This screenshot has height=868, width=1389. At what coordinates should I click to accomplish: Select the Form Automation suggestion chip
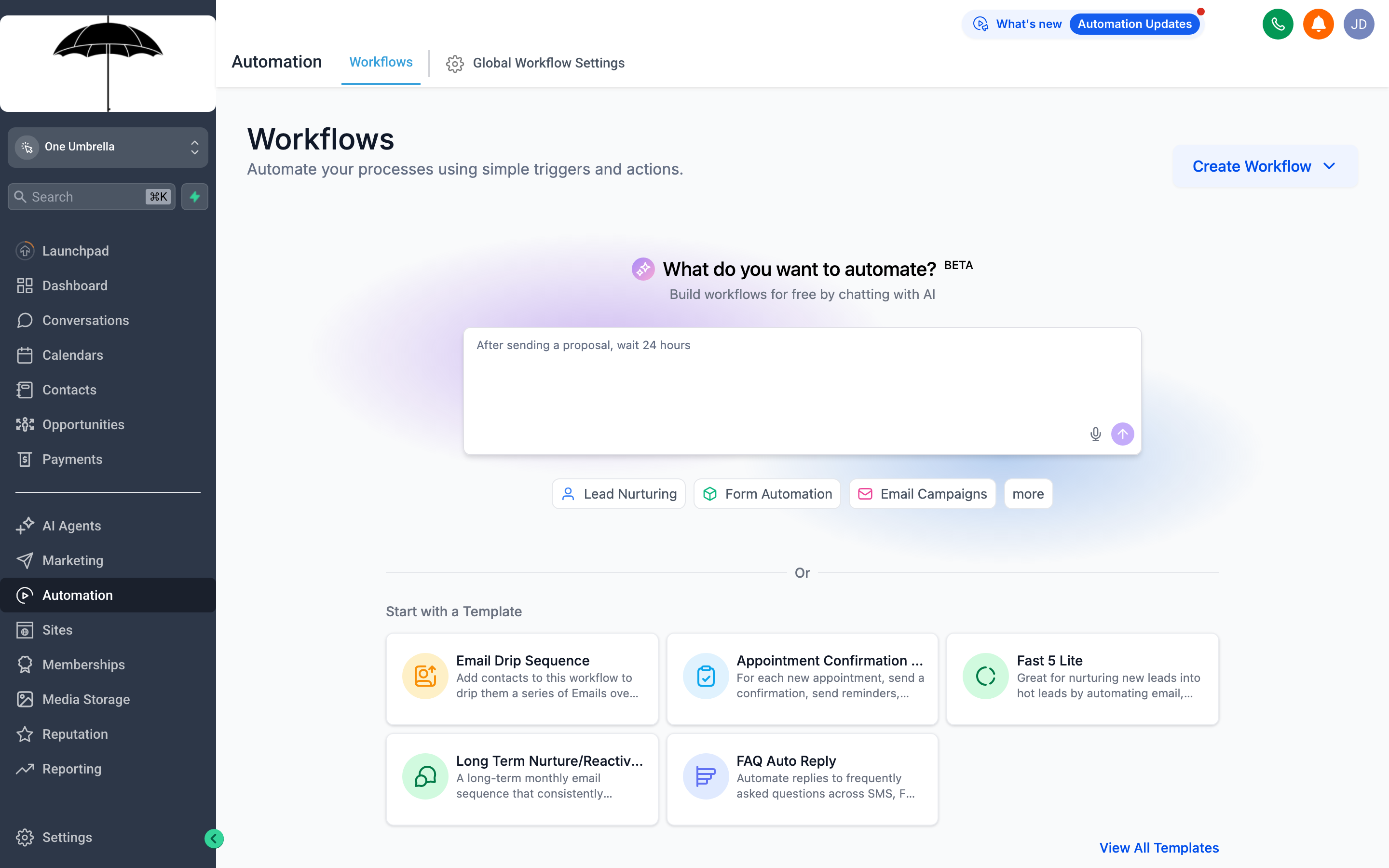[x=767, y=494]
